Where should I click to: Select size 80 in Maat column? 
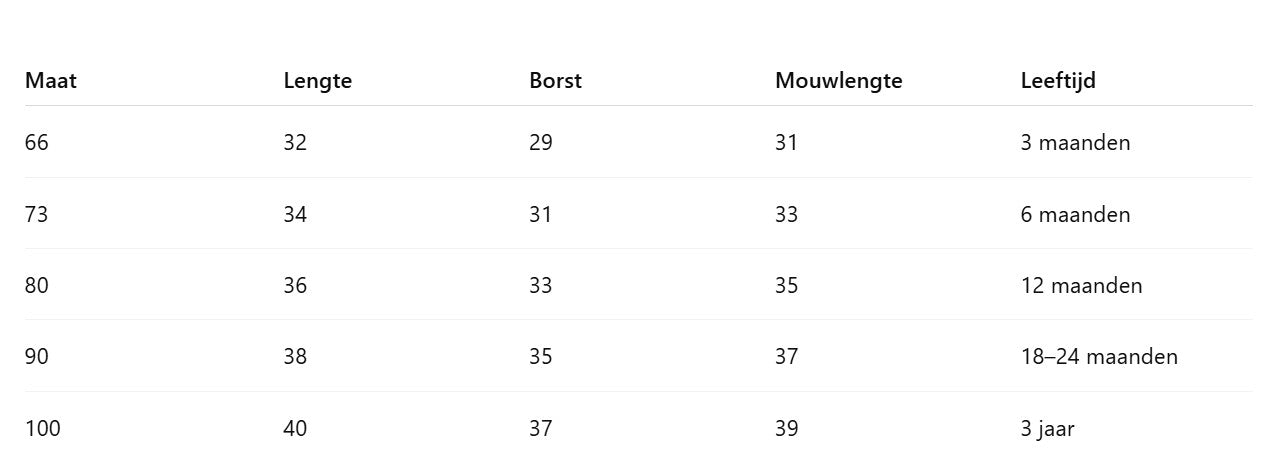tap(36, 286)
